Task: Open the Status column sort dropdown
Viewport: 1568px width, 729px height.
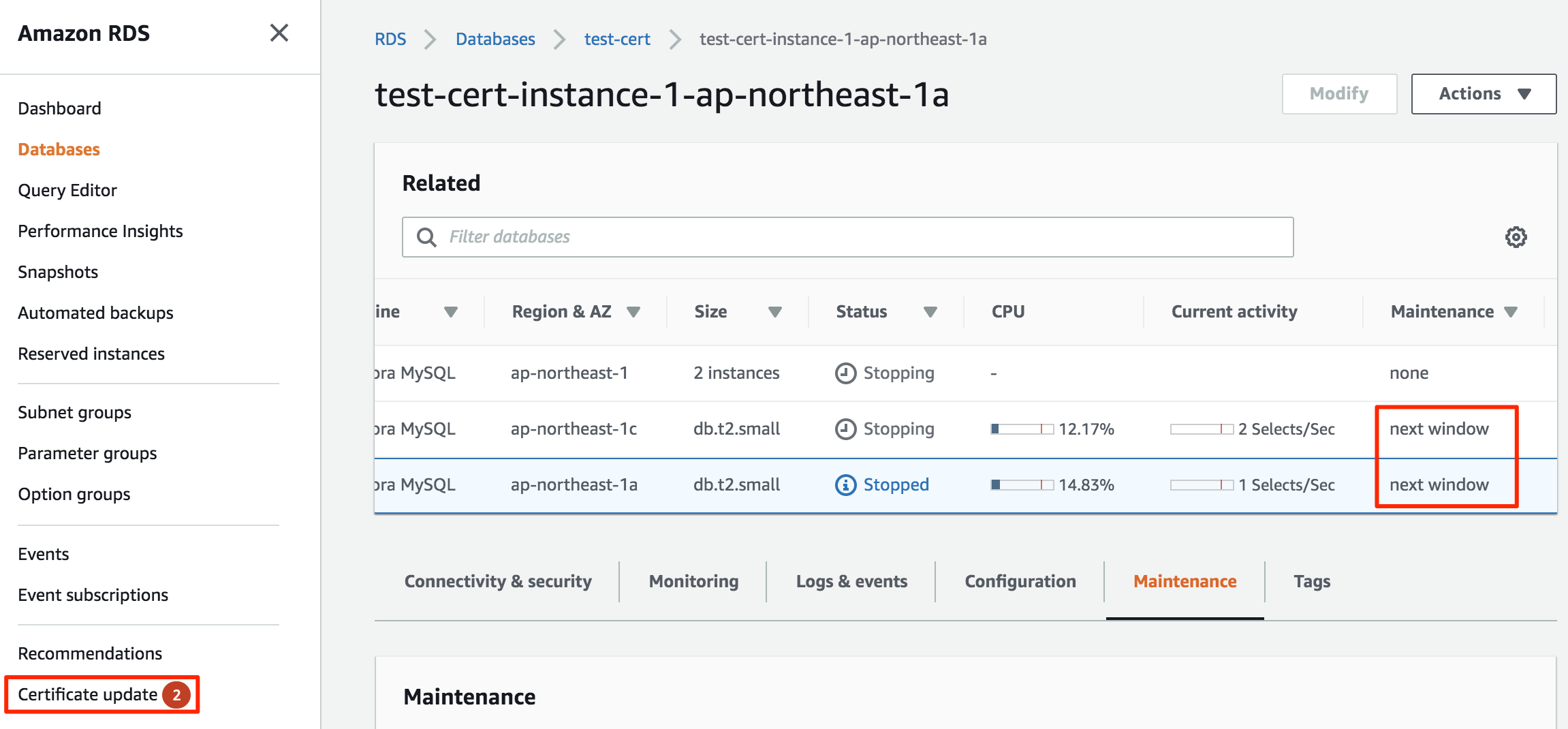Action: tap(930, 311)
